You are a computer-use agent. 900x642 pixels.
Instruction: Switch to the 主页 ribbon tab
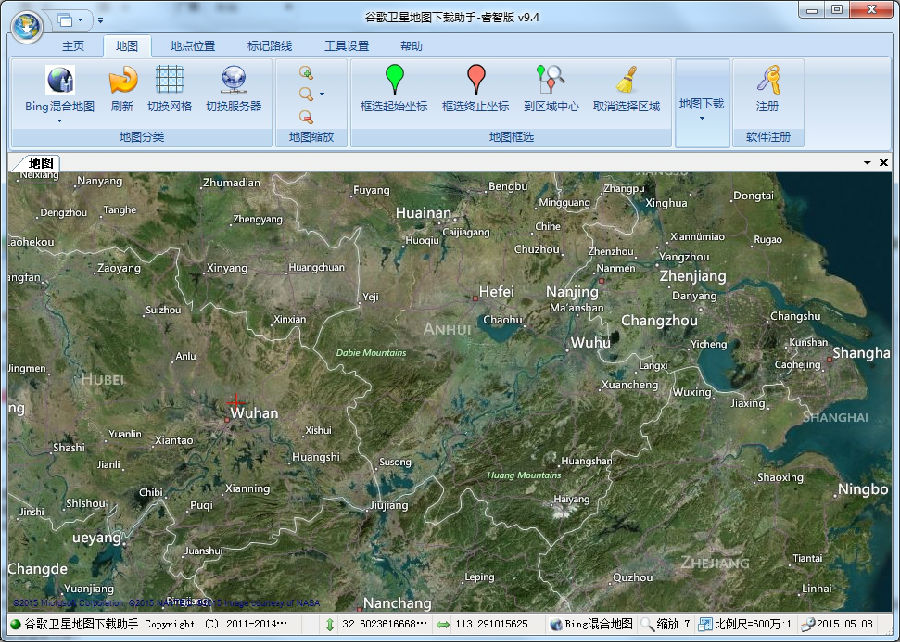(x=73, y=46)
